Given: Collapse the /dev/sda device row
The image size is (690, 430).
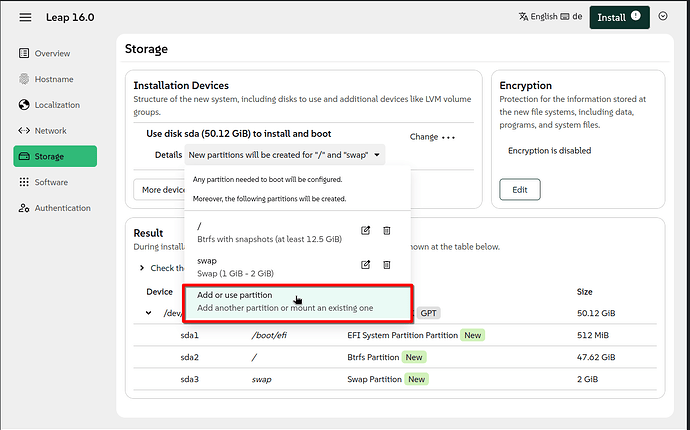Looking at the screenshot, I should point(150,313).
